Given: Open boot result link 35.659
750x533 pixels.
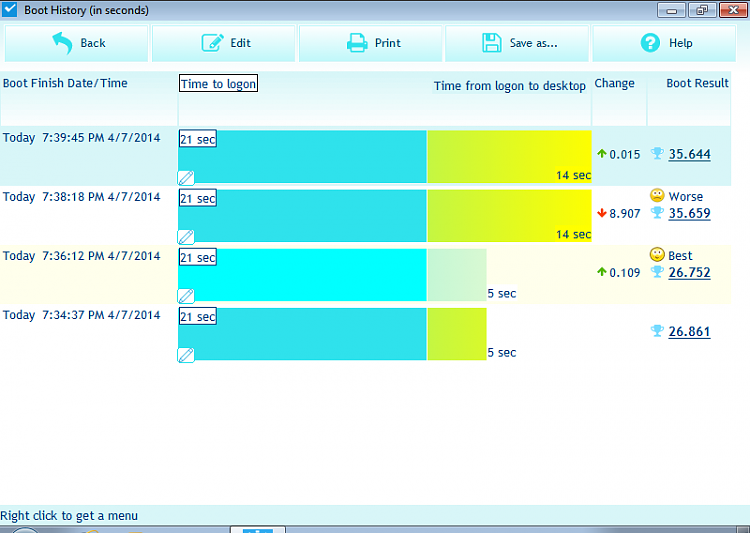Looking at the screenshot, I should (689, 213).
